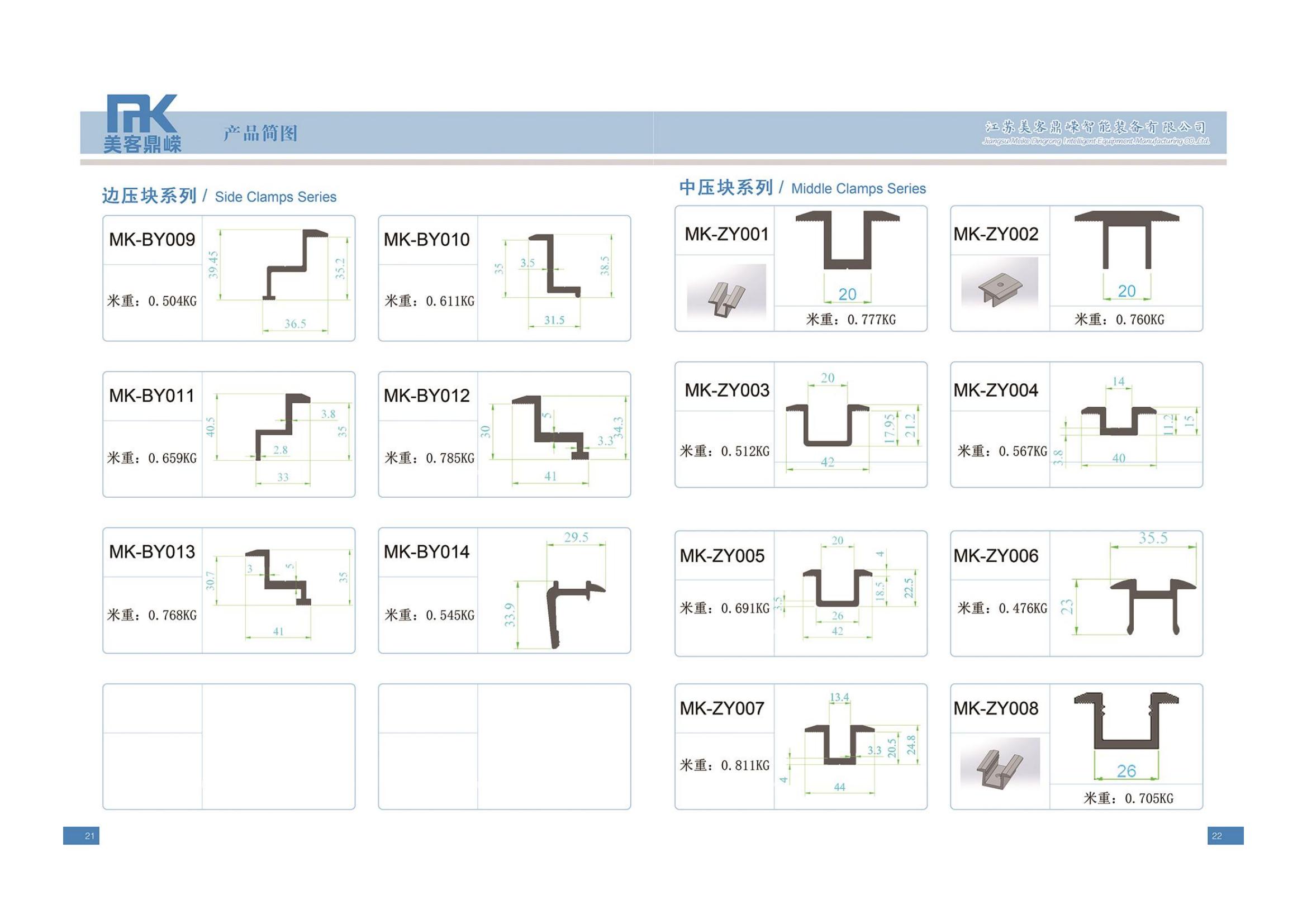Click the MK company logo
Viewport: 1307px width, 924px height.
coord(142,123)
